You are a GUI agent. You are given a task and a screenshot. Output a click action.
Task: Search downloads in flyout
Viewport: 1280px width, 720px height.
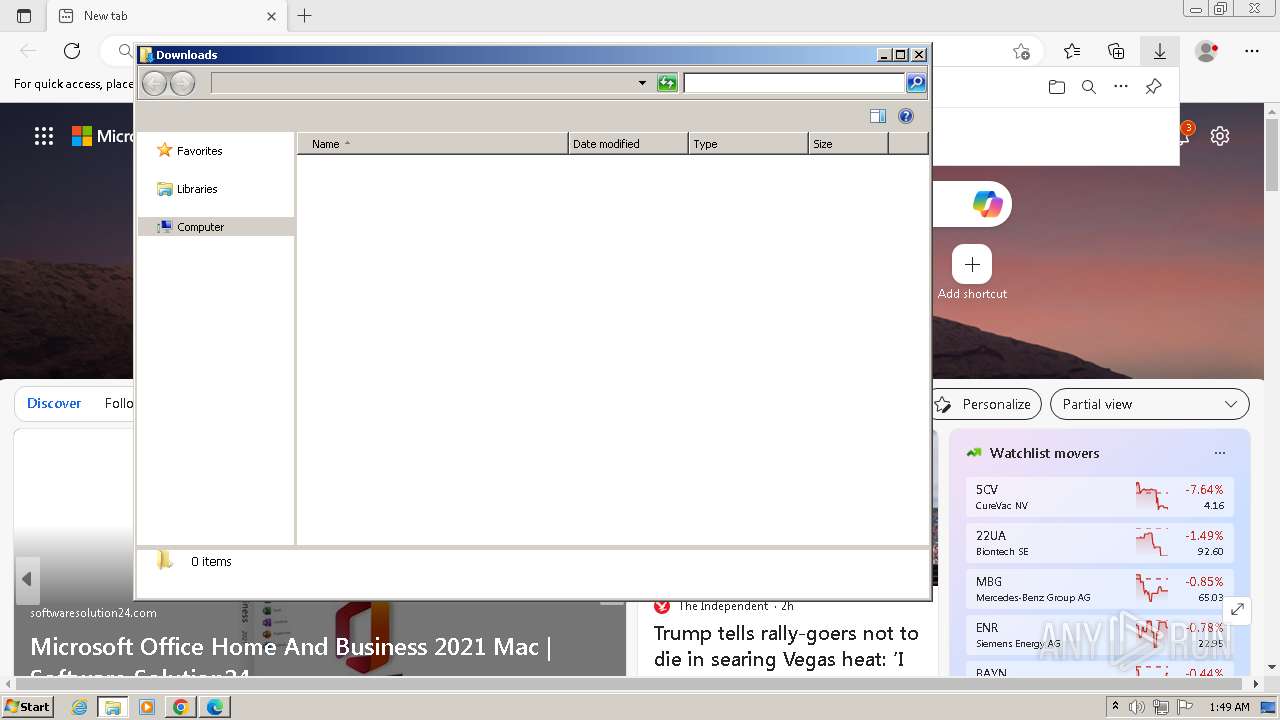coord(1089,87)
